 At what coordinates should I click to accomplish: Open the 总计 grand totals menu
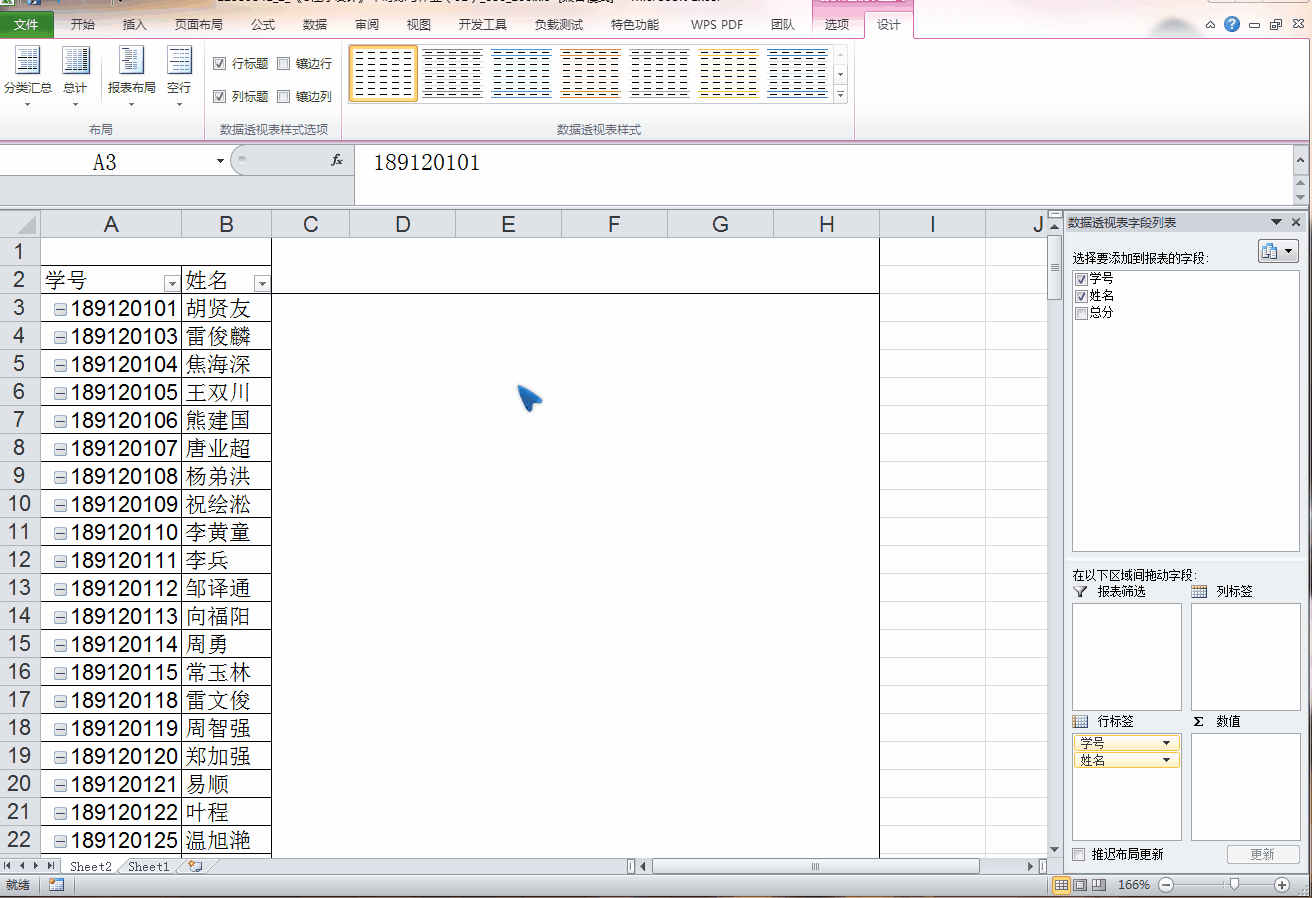tap(75, 75)
